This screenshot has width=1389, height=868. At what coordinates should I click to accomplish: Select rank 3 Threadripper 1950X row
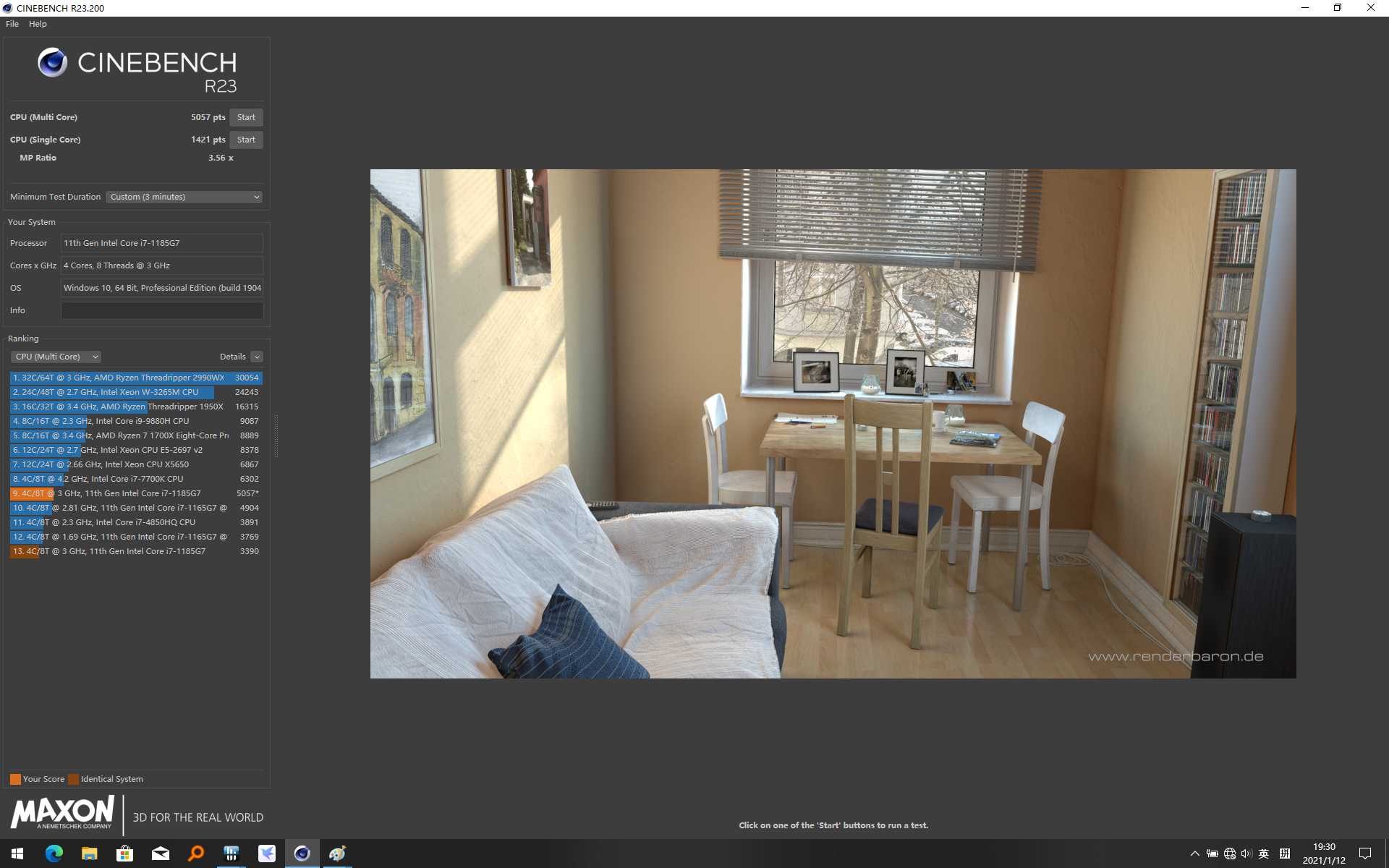tap(136, 407)
